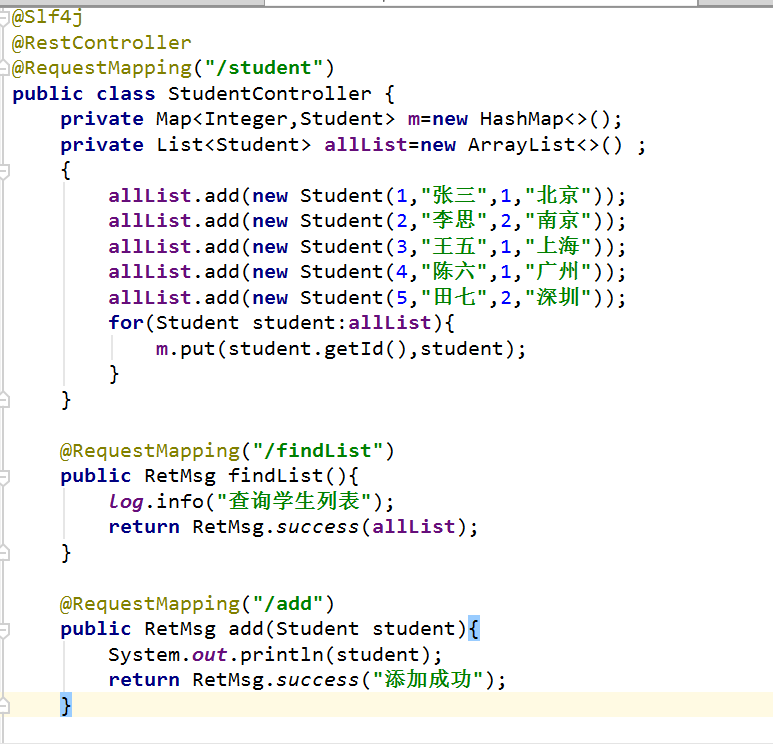This screenshot has height=744, width=773.
Task: Collapse the fold marker at add(Student student) declaration
Action: click(4, 630)
